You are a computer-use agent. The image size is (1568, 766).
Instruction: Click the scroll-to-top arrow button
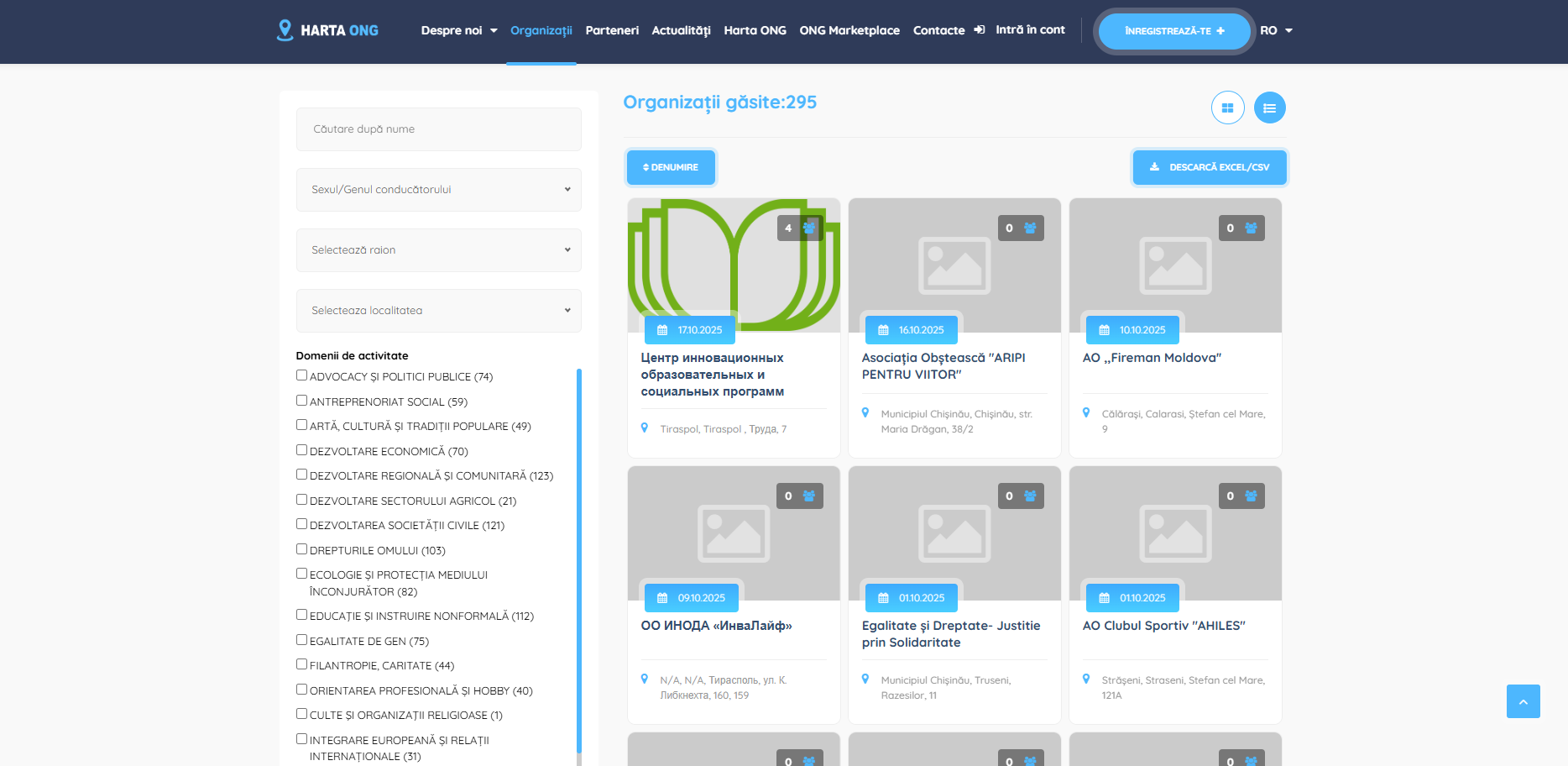[x=1523, y=701]
